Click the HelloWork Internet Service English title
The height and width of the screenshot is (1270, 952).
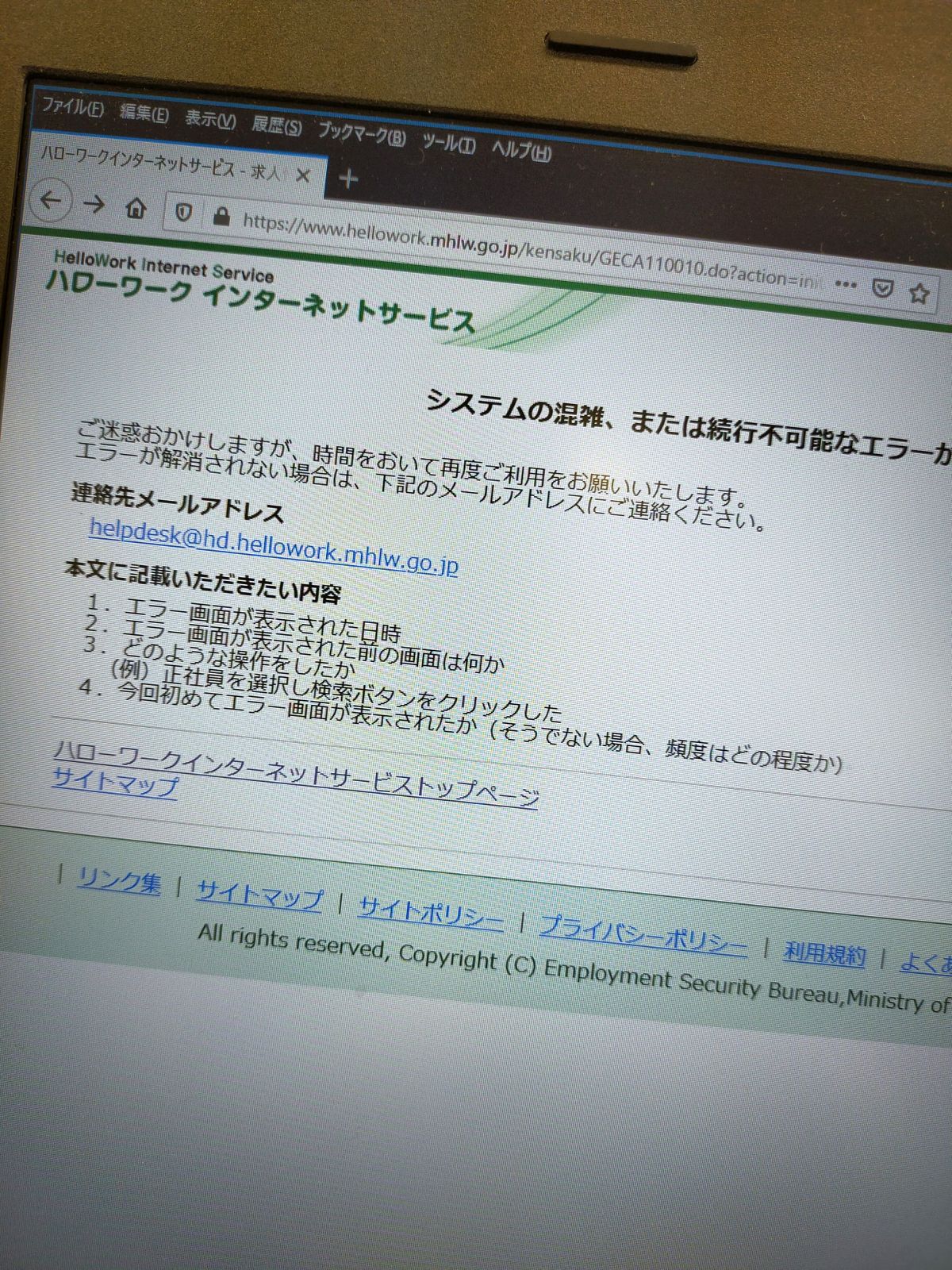[163, 266]
